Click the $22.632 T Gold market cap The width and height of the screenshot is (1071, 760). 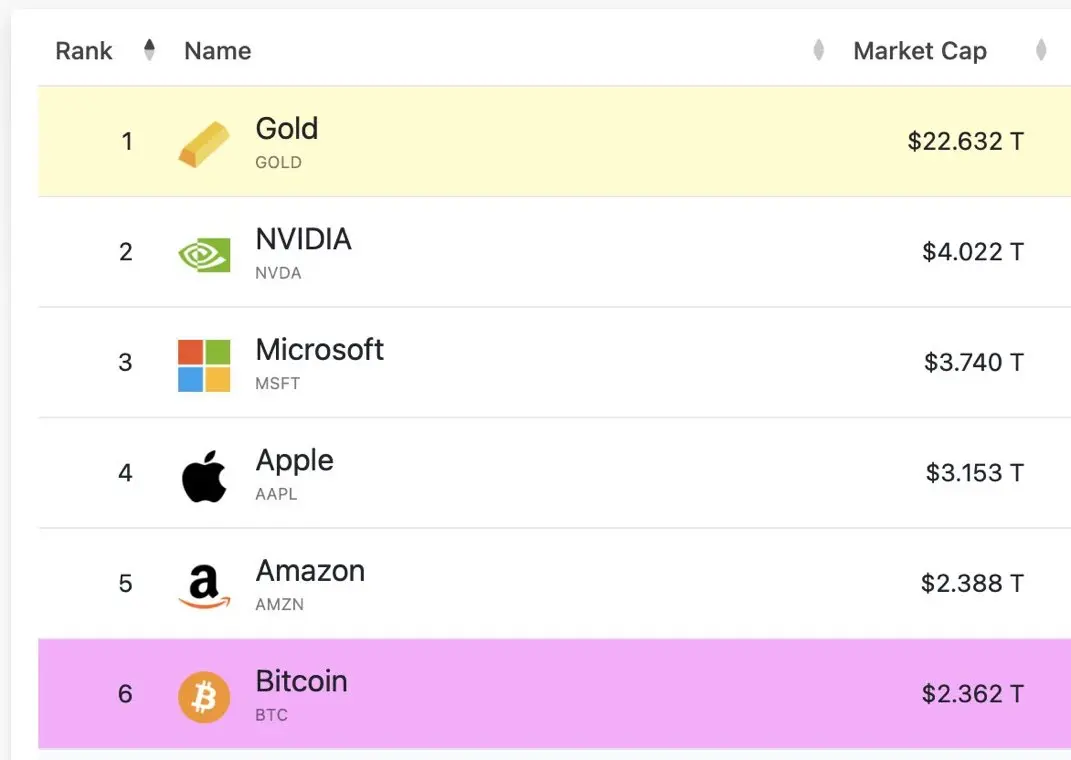point(966,141)
